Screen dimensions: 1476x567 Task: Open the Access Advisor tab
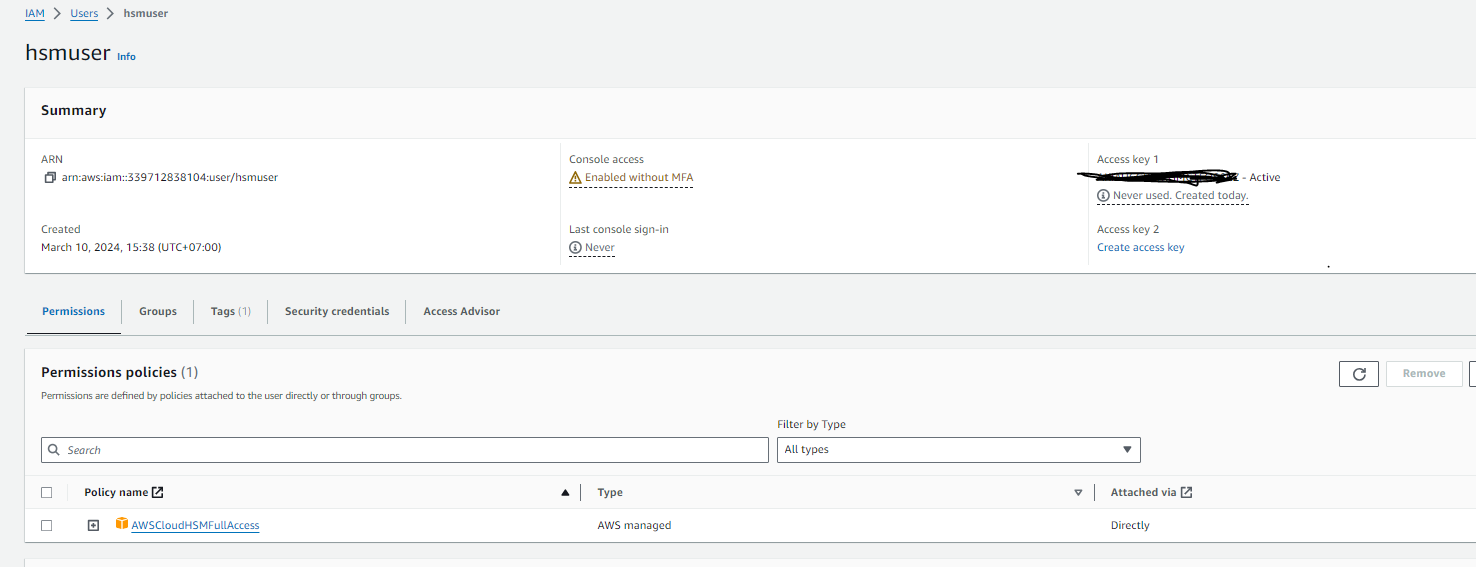click(461, 312)
